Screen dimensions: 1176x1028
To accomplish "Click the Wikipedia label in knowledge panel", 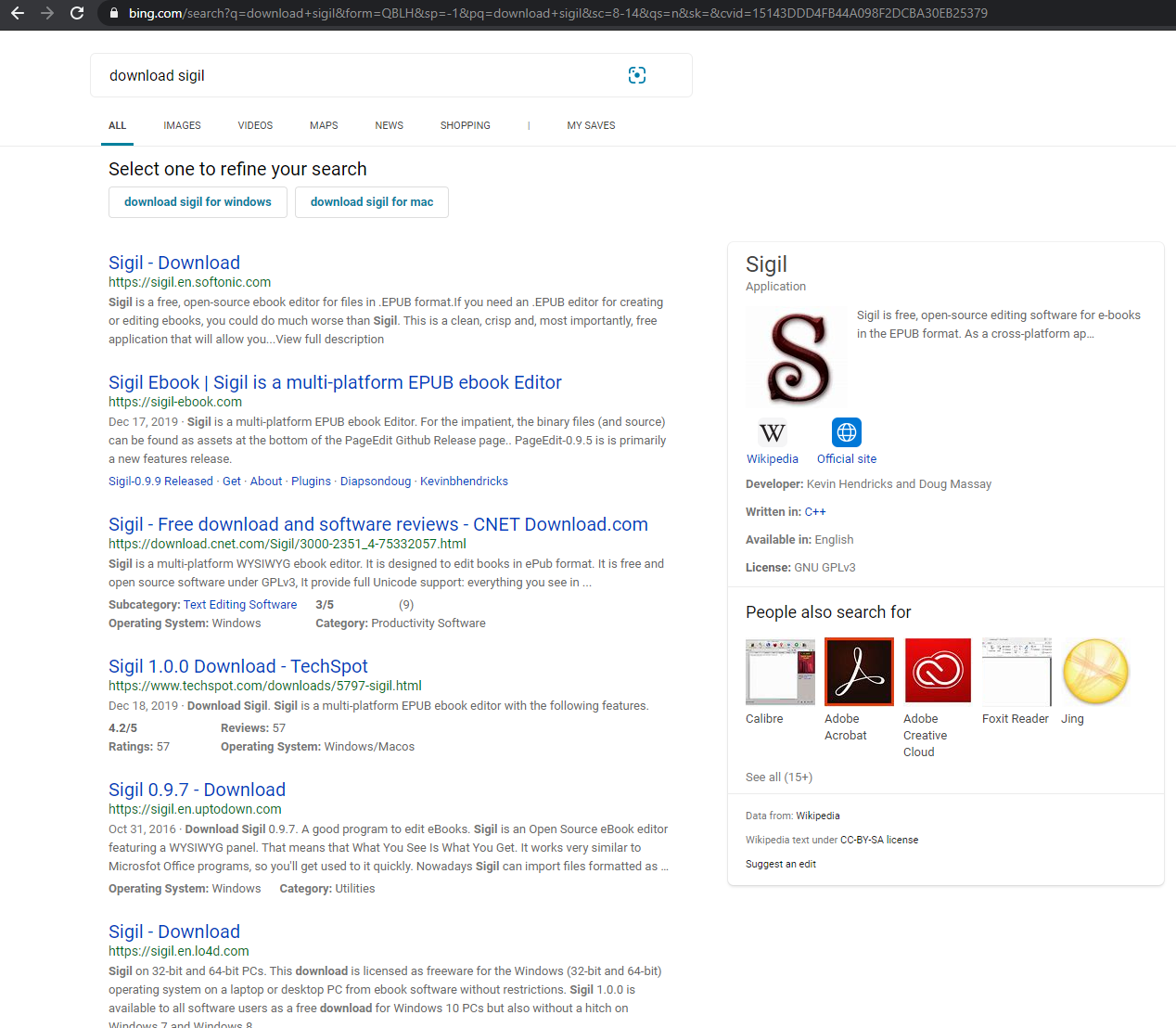I will click(x=773, y=459).
